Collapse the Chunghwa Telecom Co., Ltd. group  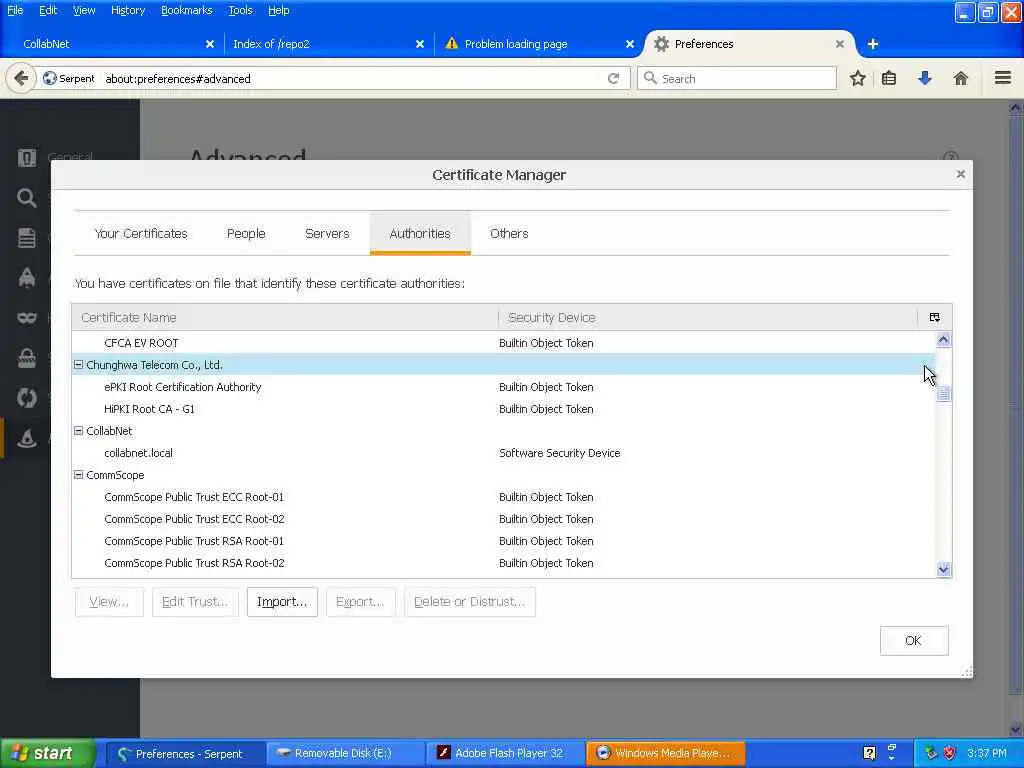[78, 364]
